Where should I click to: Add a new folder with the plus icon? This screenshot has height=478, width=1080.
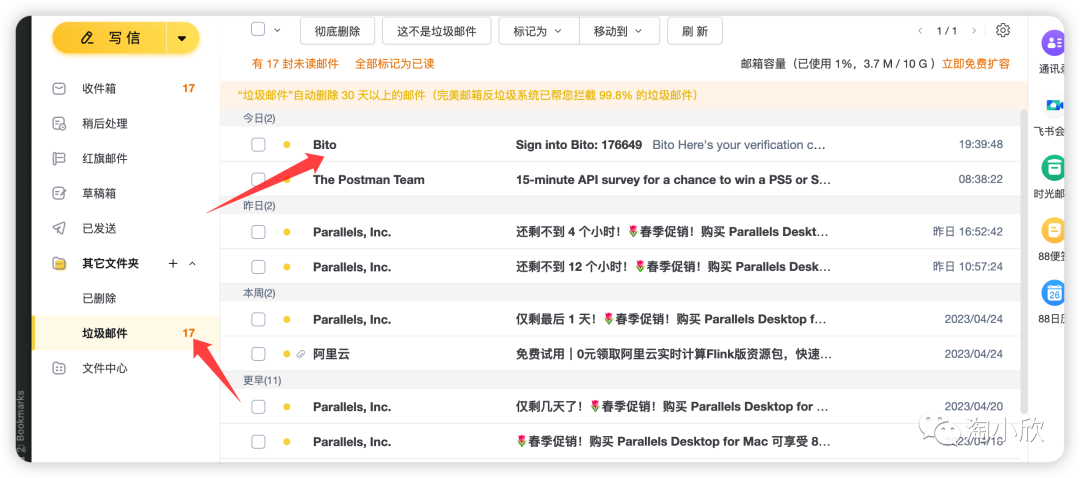[x=174, y=263]
